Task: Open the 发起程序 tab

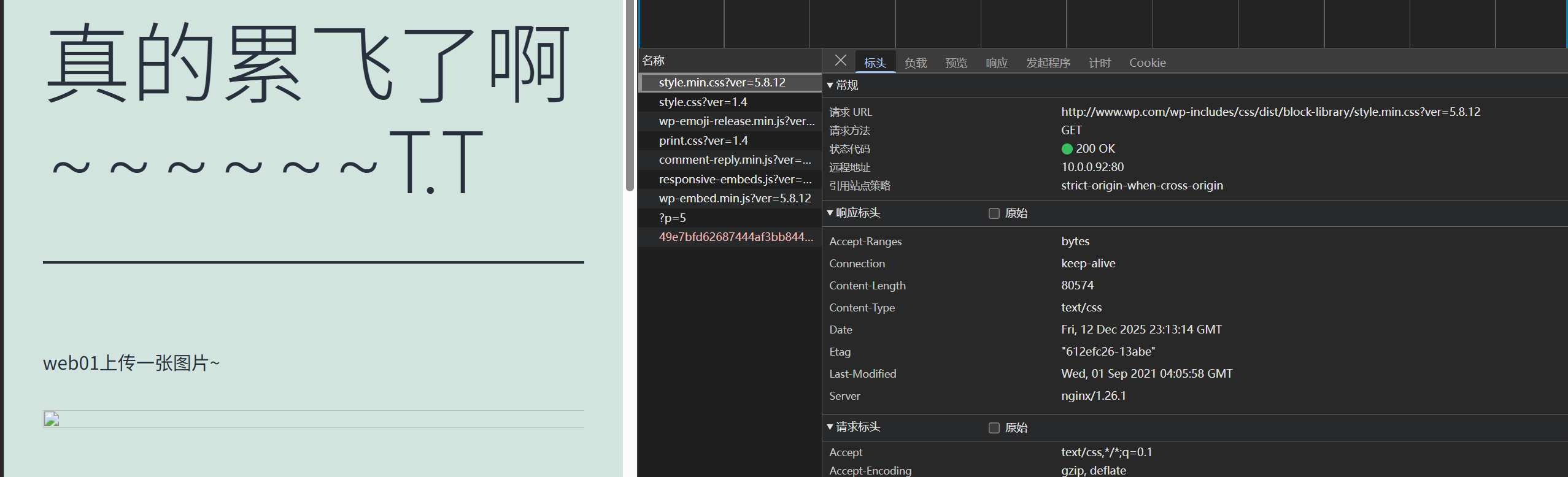Action: coord(1048,63)
